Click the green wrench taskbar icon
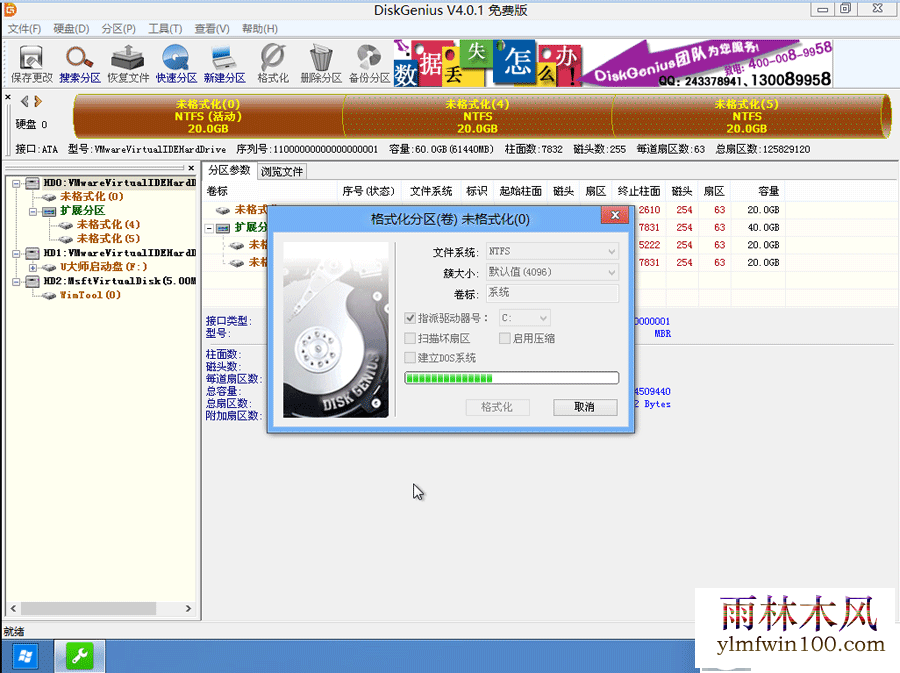 click(x=79, y=656)
